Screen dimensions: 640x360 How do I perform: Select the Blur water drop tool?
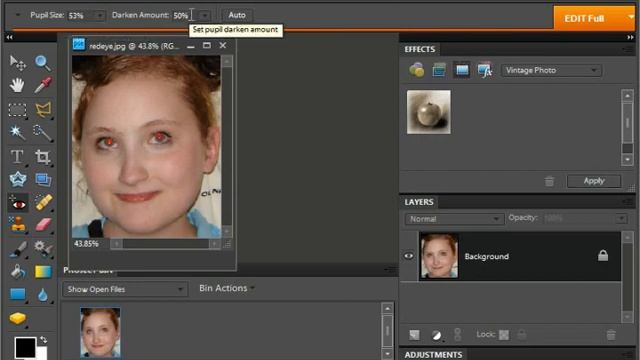(43, 295)
